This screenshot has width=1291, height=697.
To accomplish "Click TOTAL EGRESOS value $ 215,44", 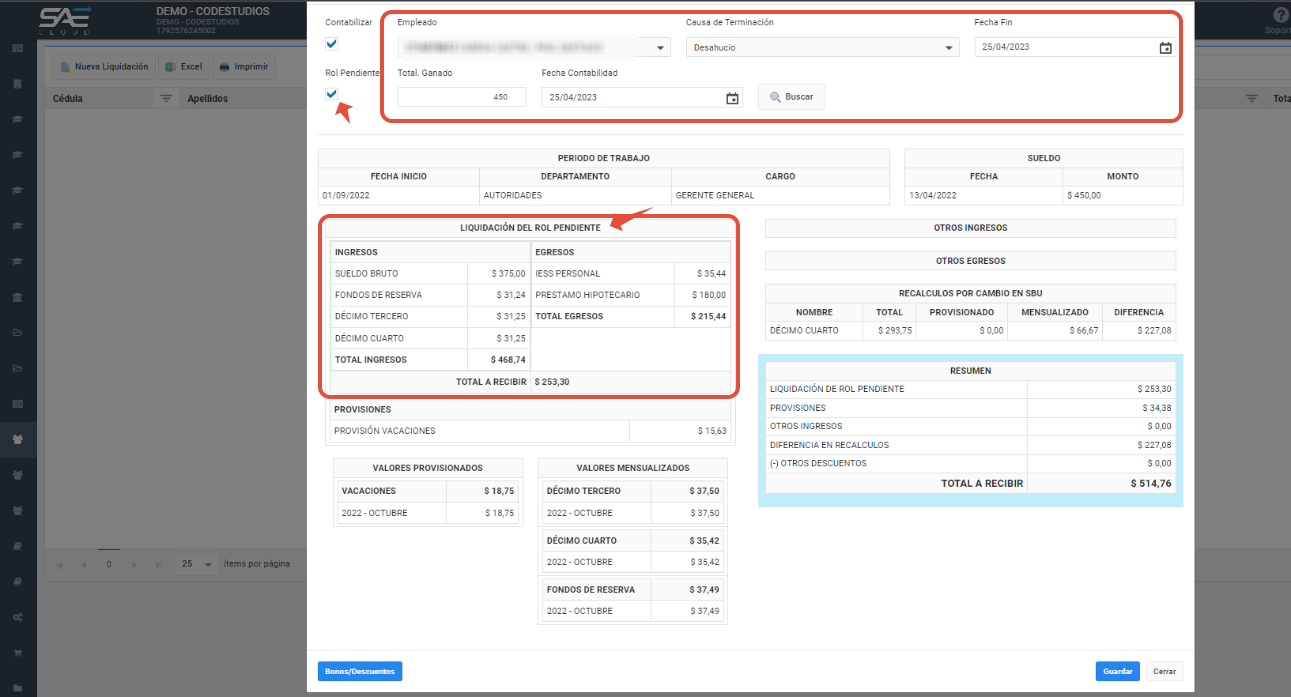I will [x=708, y=316].
